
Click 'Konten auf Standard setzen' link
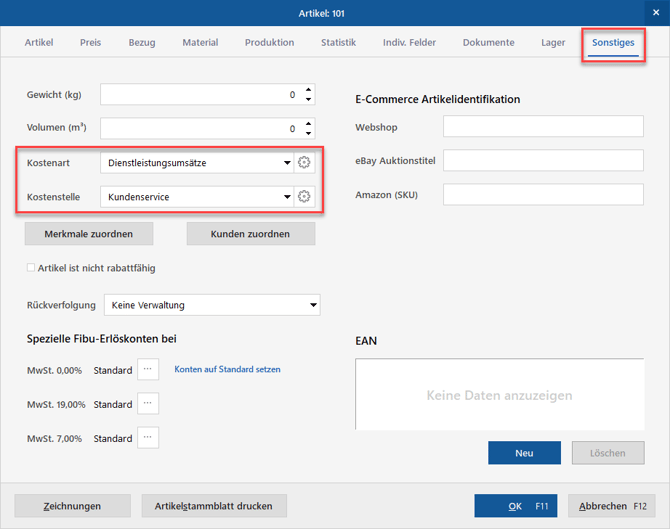pyautogui.click(x=227, y=370)
